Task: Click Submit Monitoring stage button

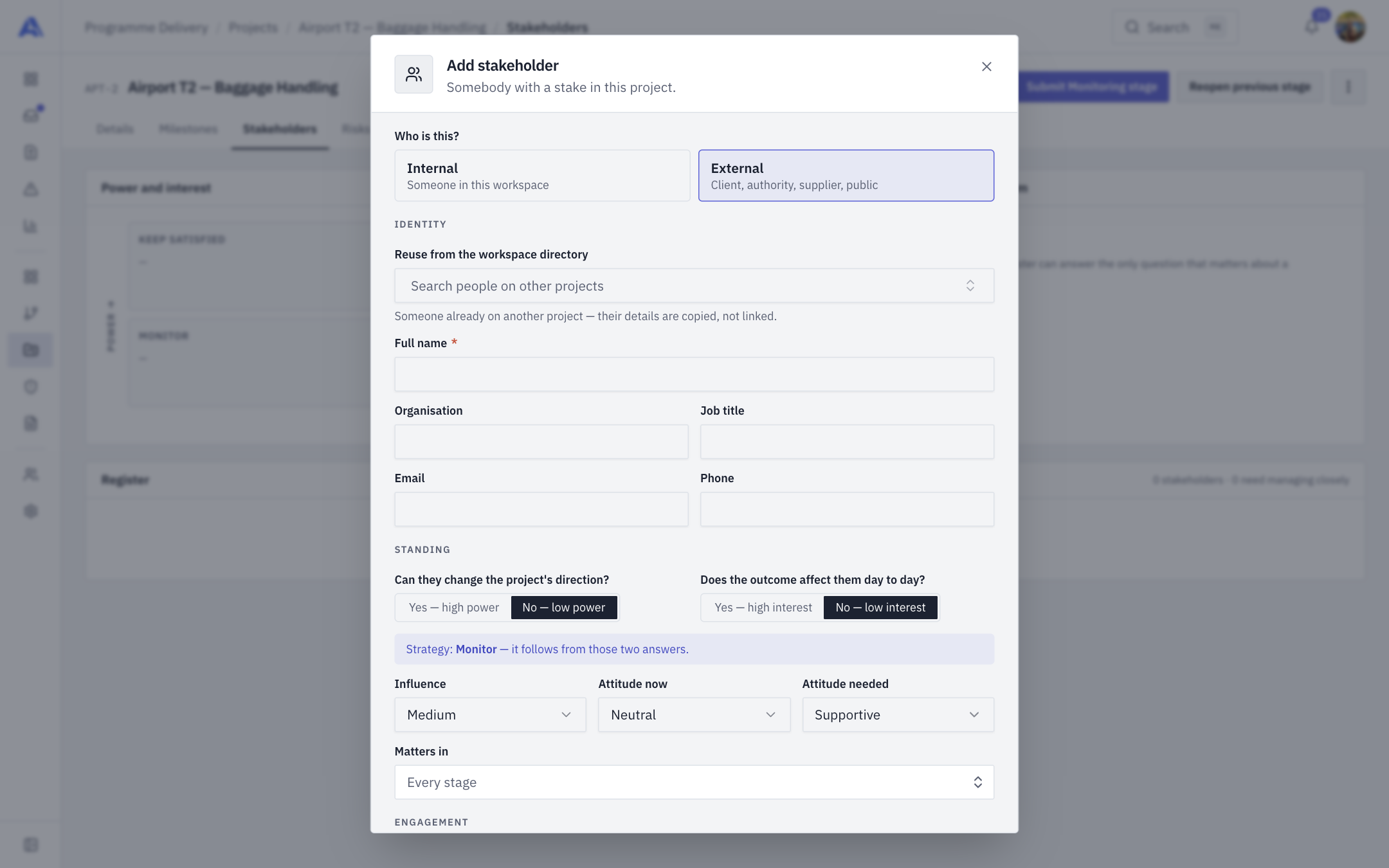Action: 1092,87
